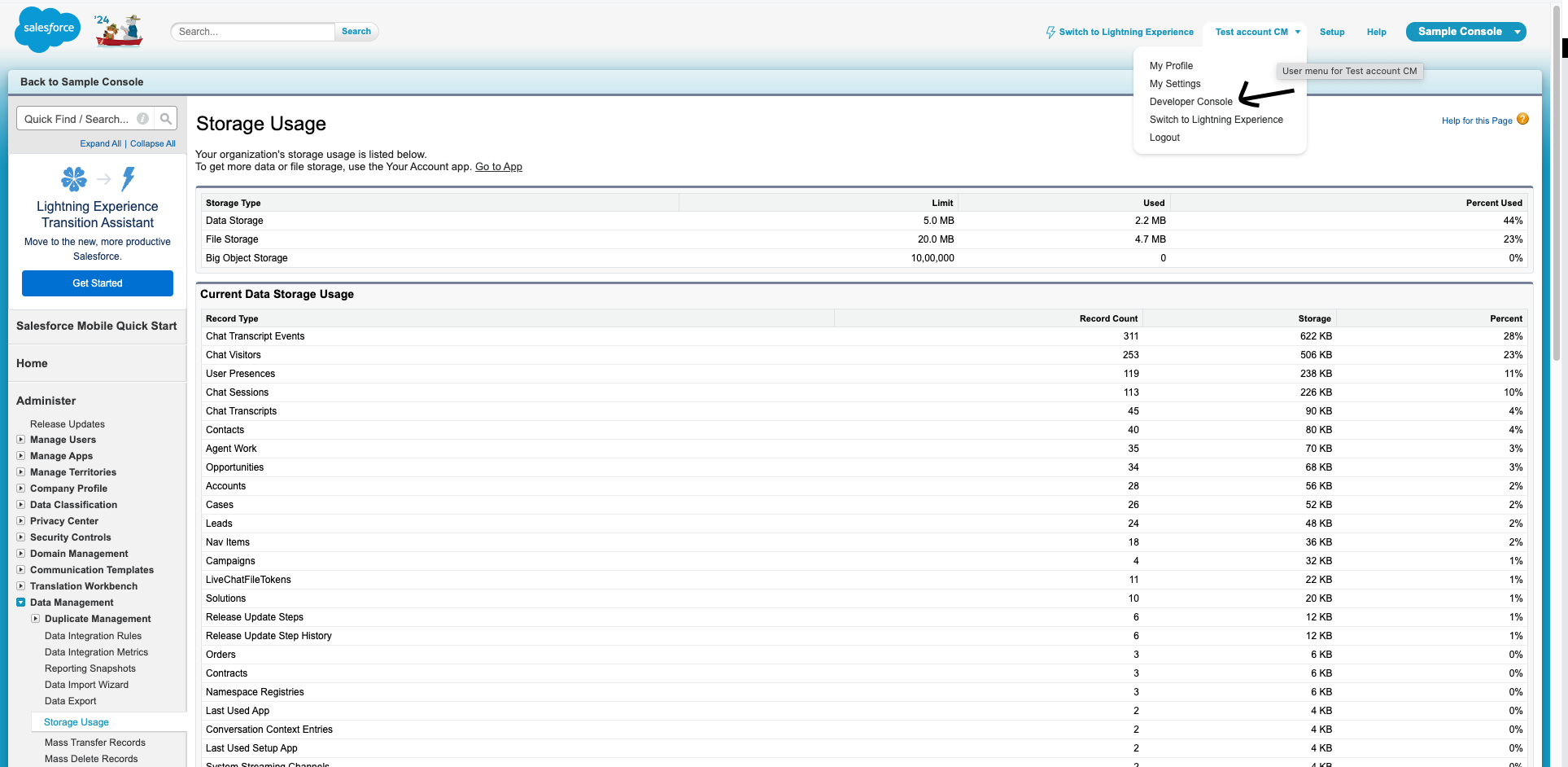Open Data Export in sidebar

pyautogui.click(x=70, y=701)
